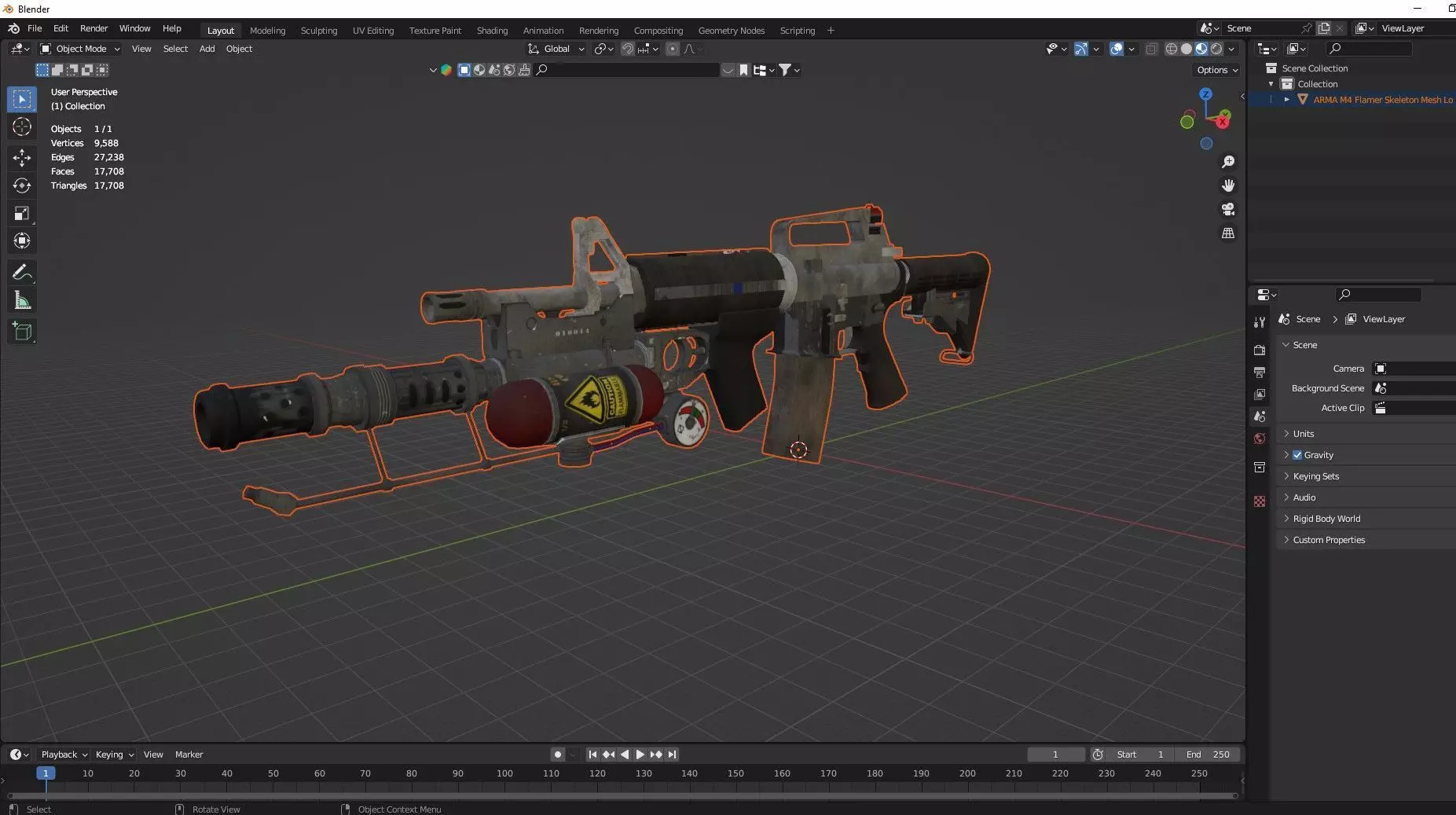
Task: Switch to Solid viewport shading
Action: (x=1186, y=49)
